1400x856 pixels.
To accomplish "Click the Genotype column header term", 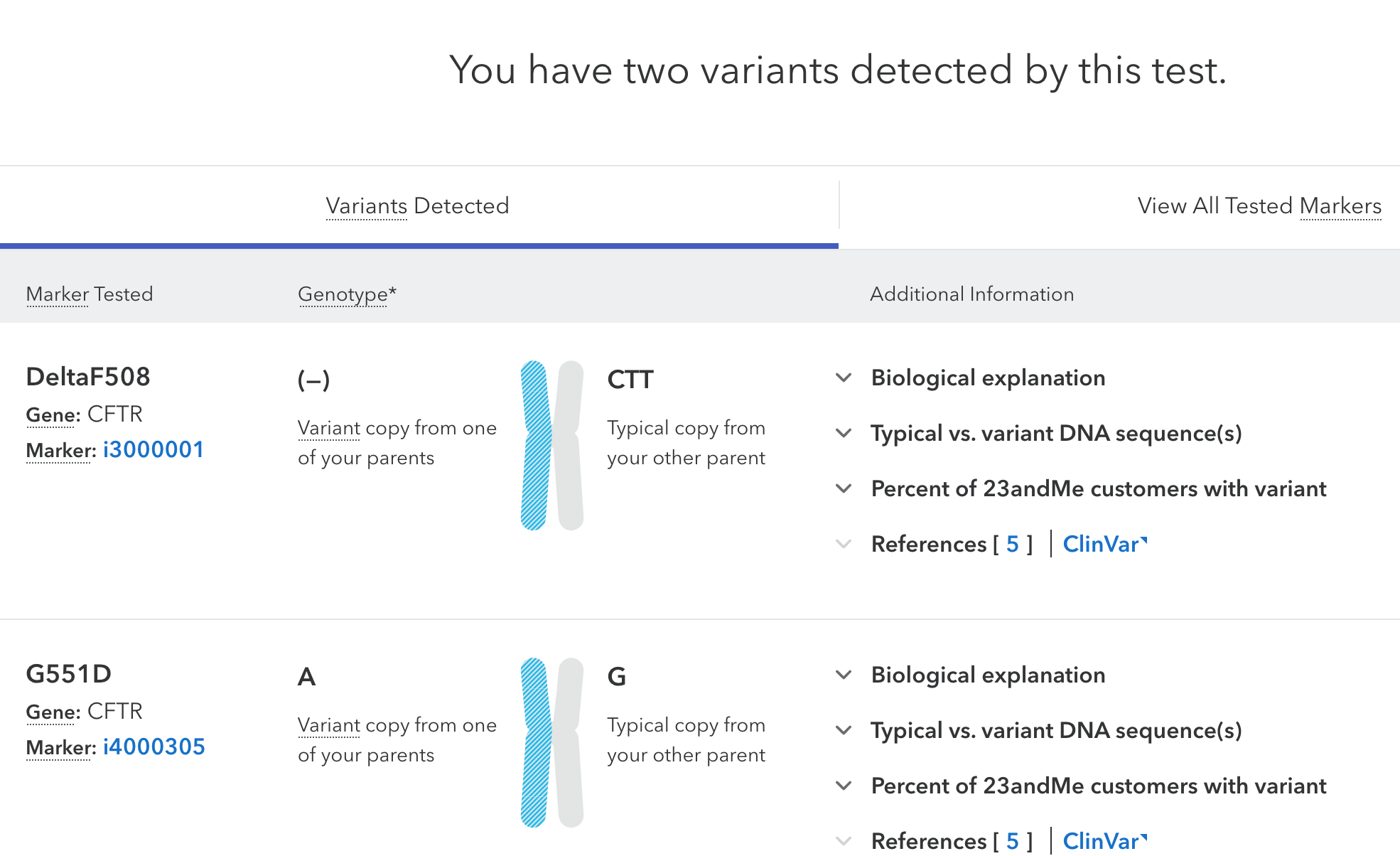I will (343, 294).
